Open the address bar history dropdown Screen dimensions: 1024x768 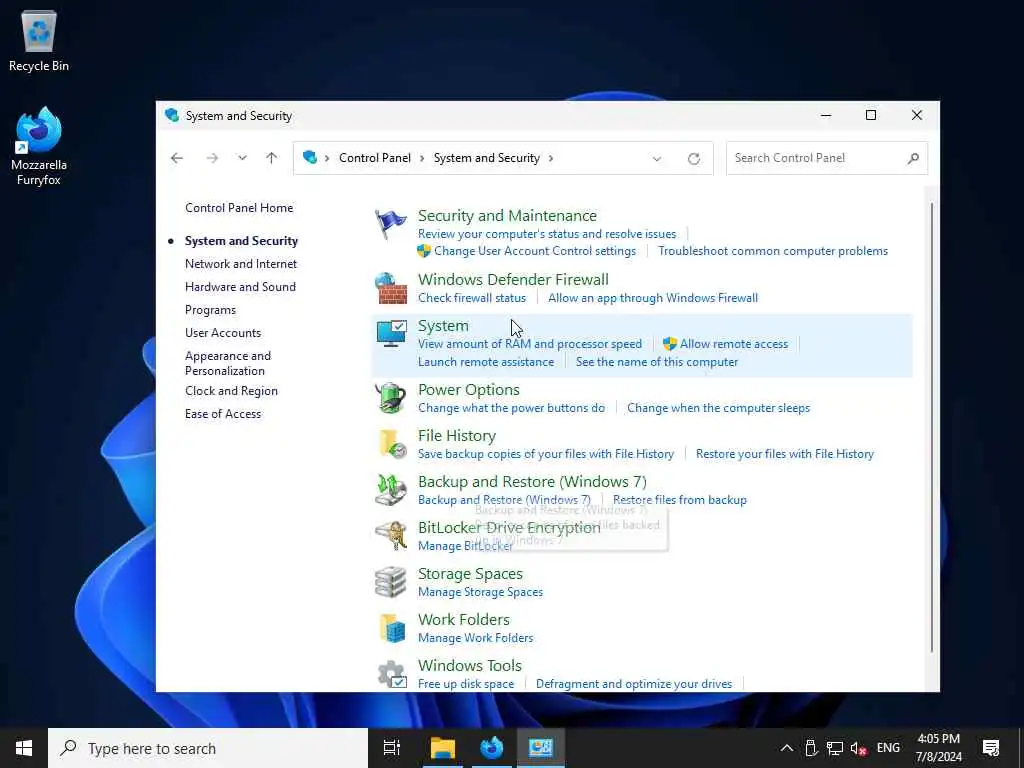657,159
